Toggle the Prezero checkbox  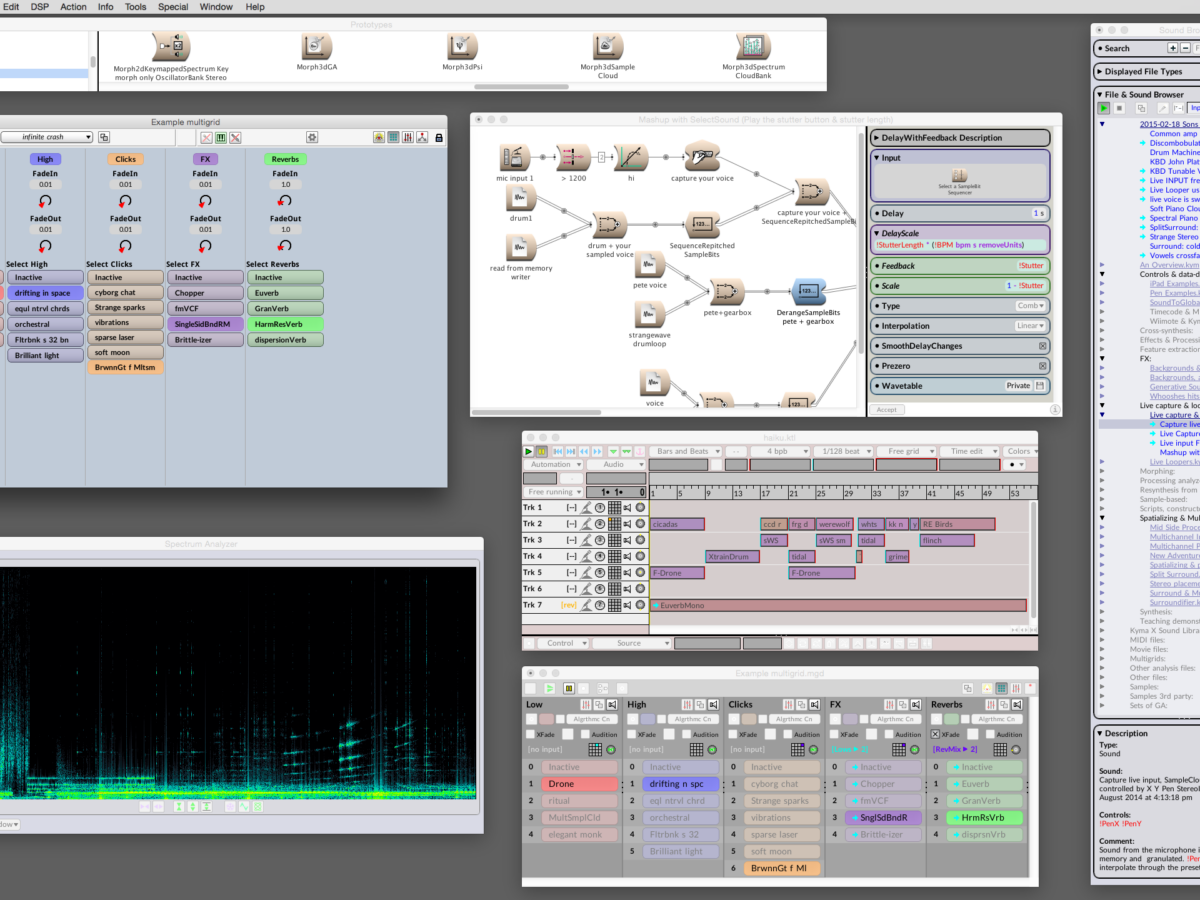[1042, 366]
